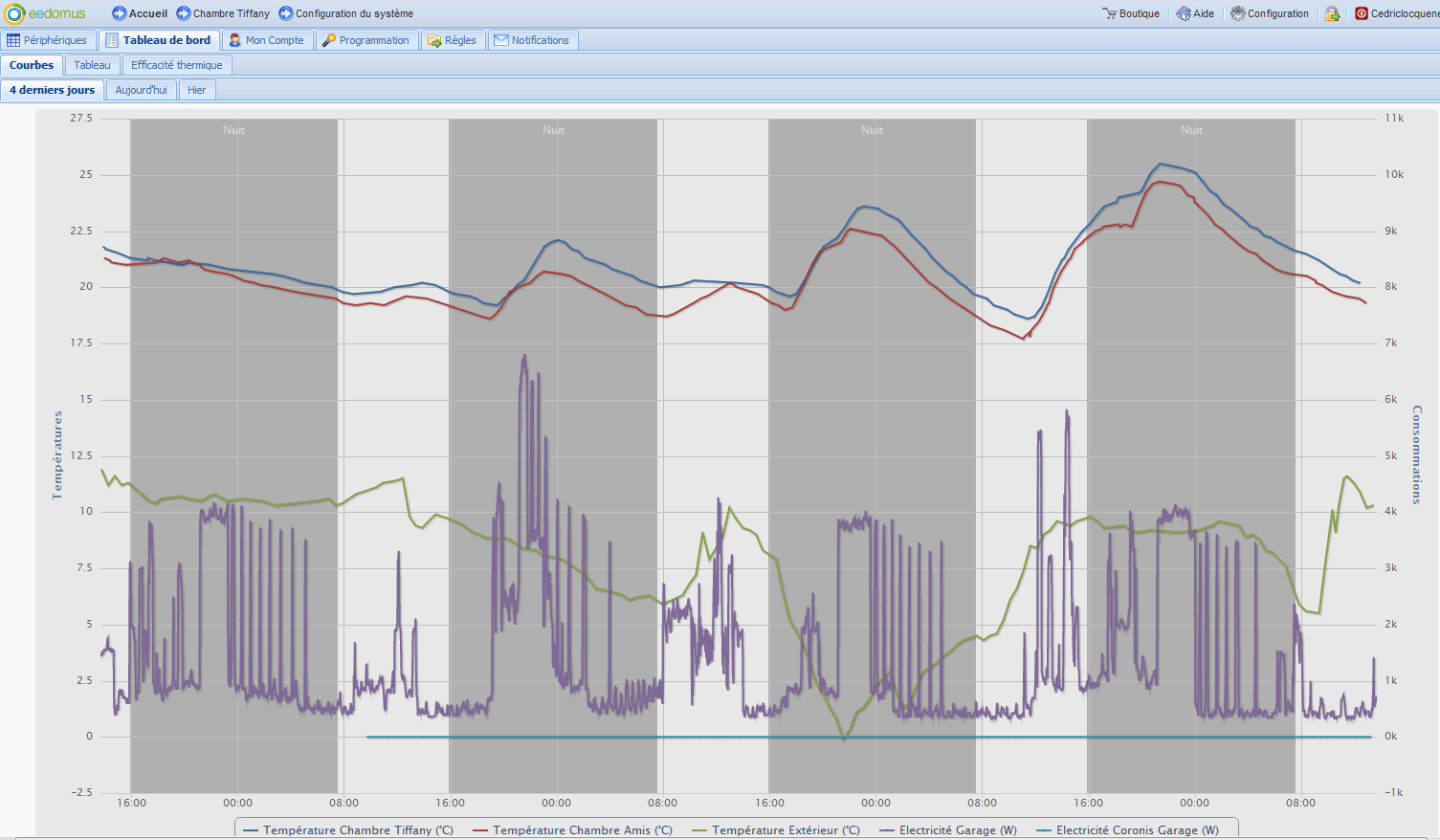Screen dimensions: 1440x840
Task: Open the Efficacité thermique sub-tab
Action: (x=177, y=65)
